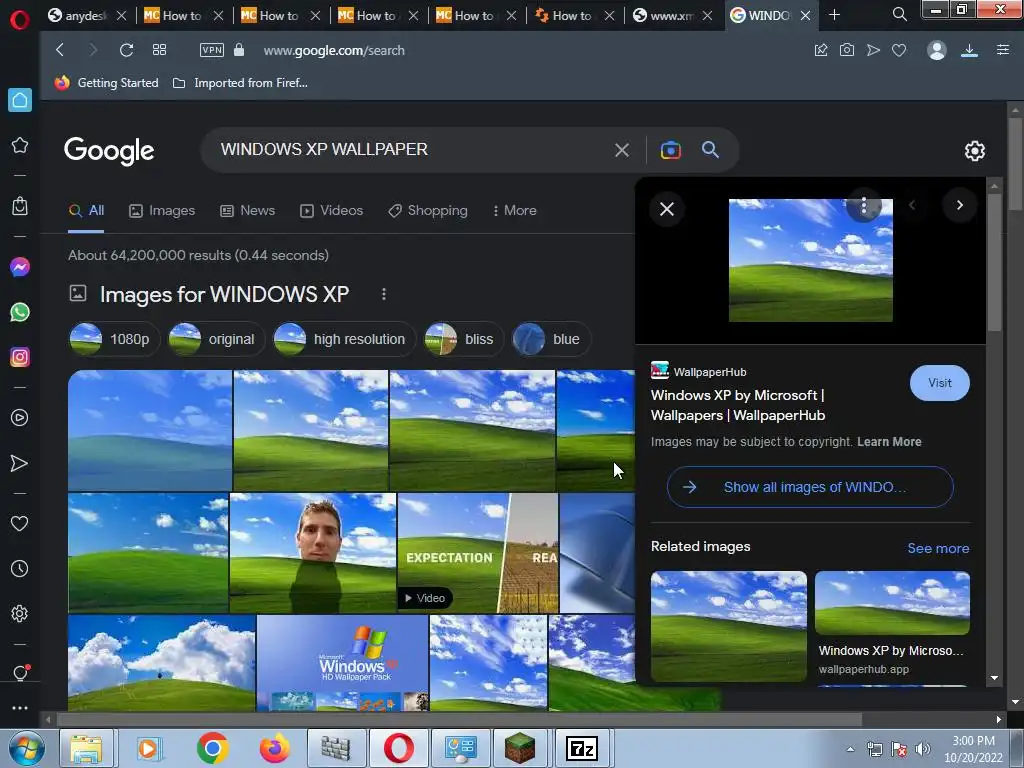
Task: Open Windows XP by Microsoft WallpaperHub title
Action: 738,406
